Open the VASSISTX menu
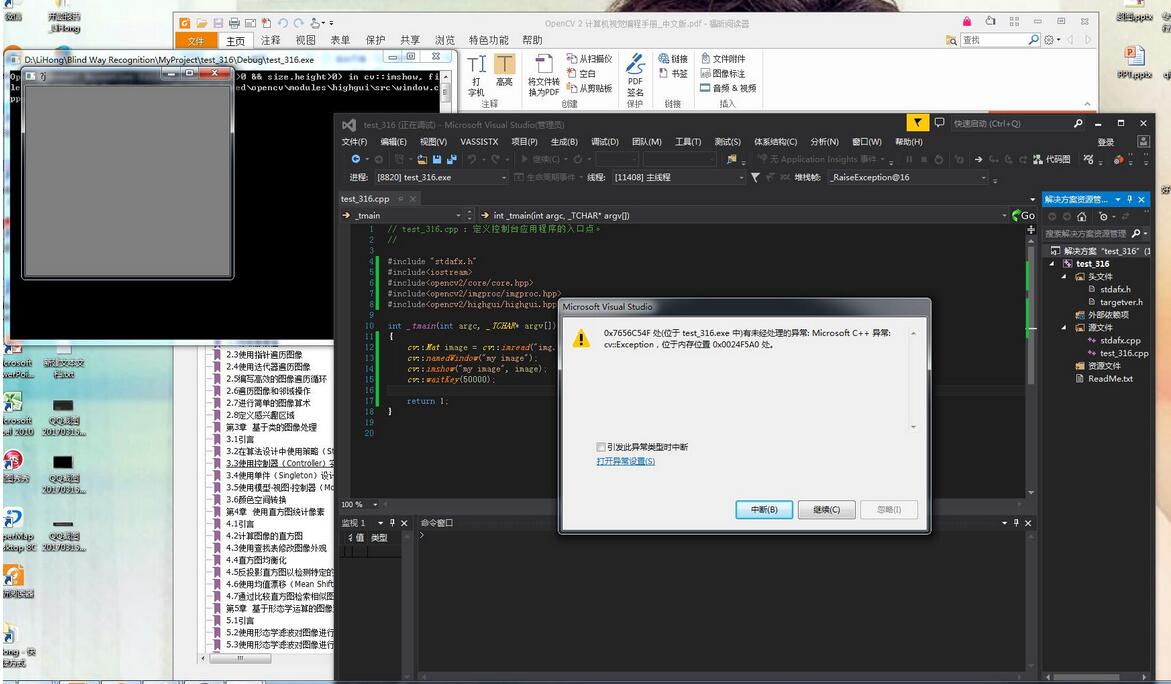The height and width of the screenshot is (684, 1171). pyautogui.click(x=479, y=142)
